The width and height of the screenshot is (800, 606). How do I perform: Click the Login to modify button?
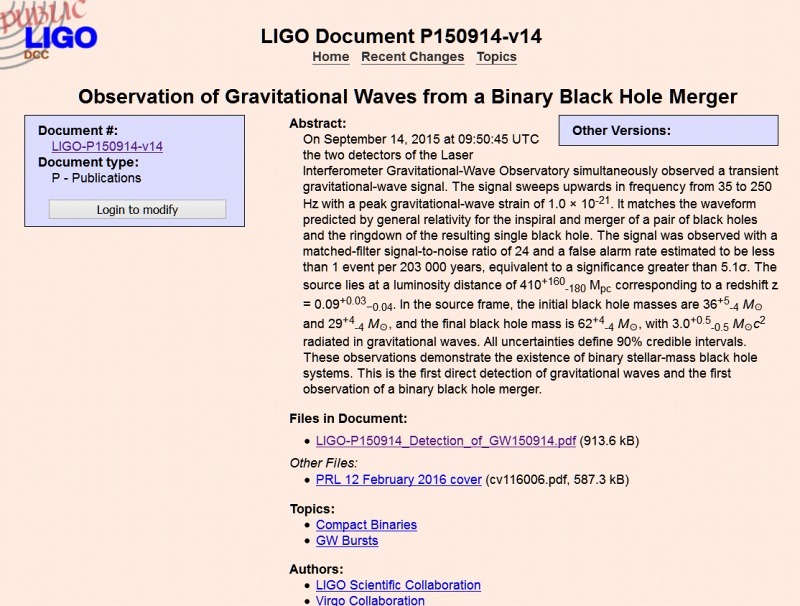tap(137, 209)
